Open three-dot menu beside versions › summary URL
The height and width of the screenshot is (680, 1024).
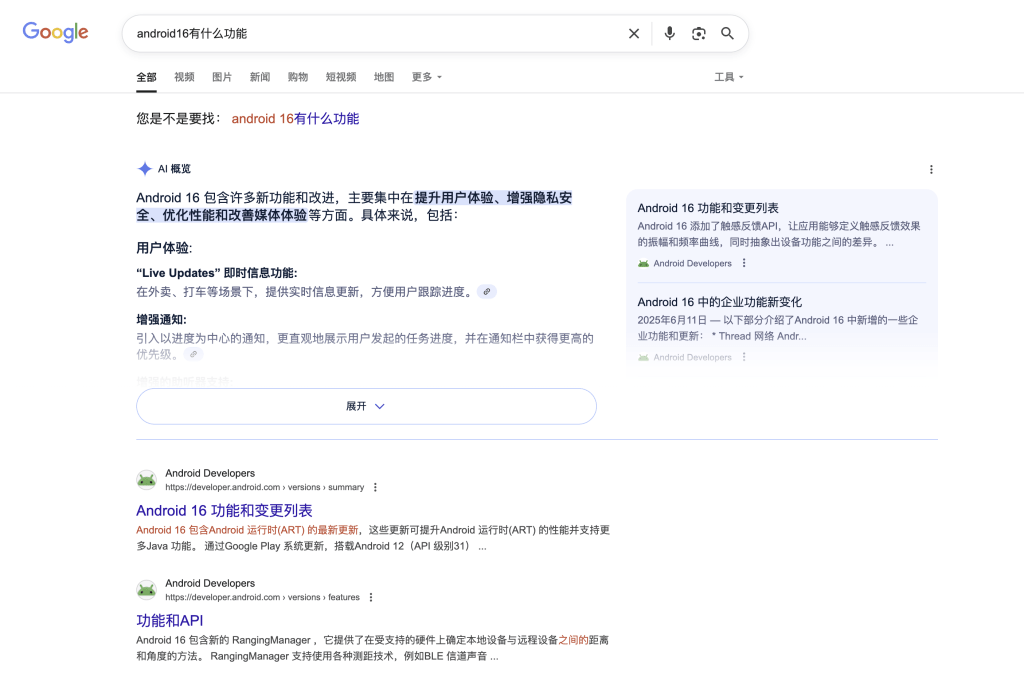pyautogui.click(x=375, y=487)
